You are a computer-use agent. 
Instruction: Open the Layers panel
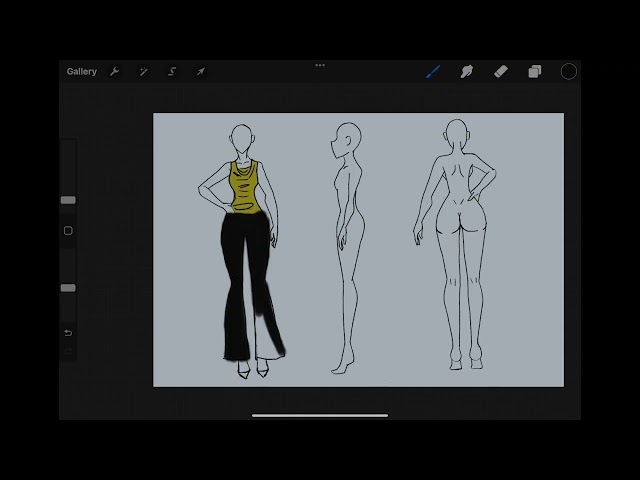[x=535, y=71]
